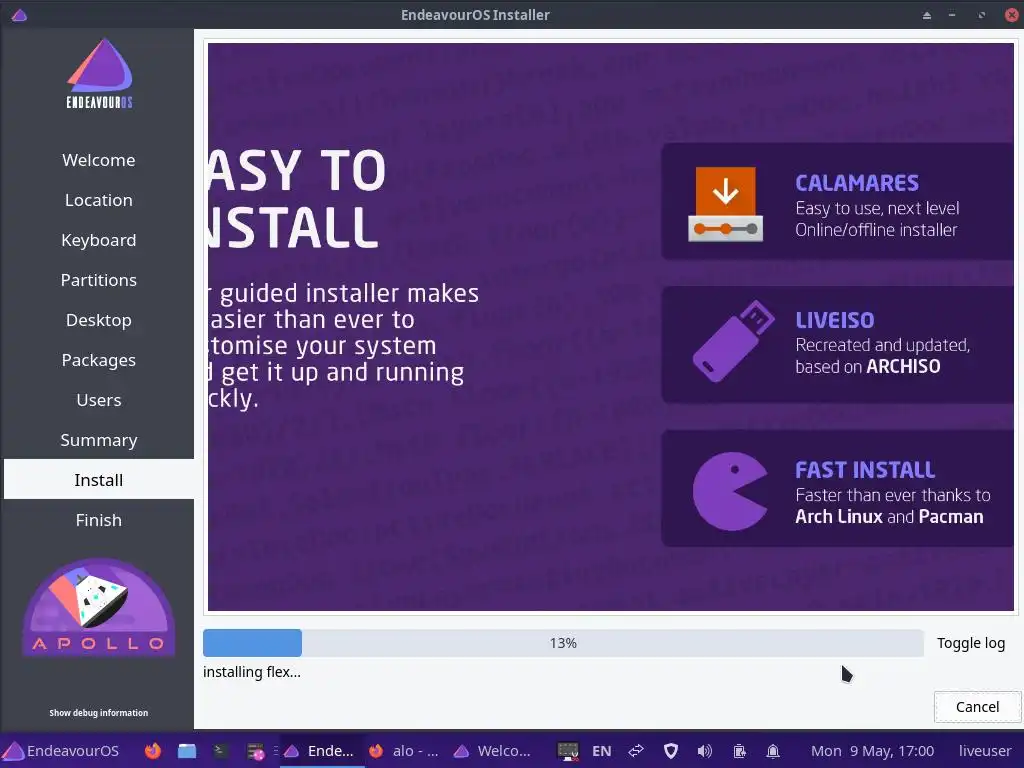Click the title bar window menu icon
The width and height of the screenshot is (1024, 768).
coord(19,14)
